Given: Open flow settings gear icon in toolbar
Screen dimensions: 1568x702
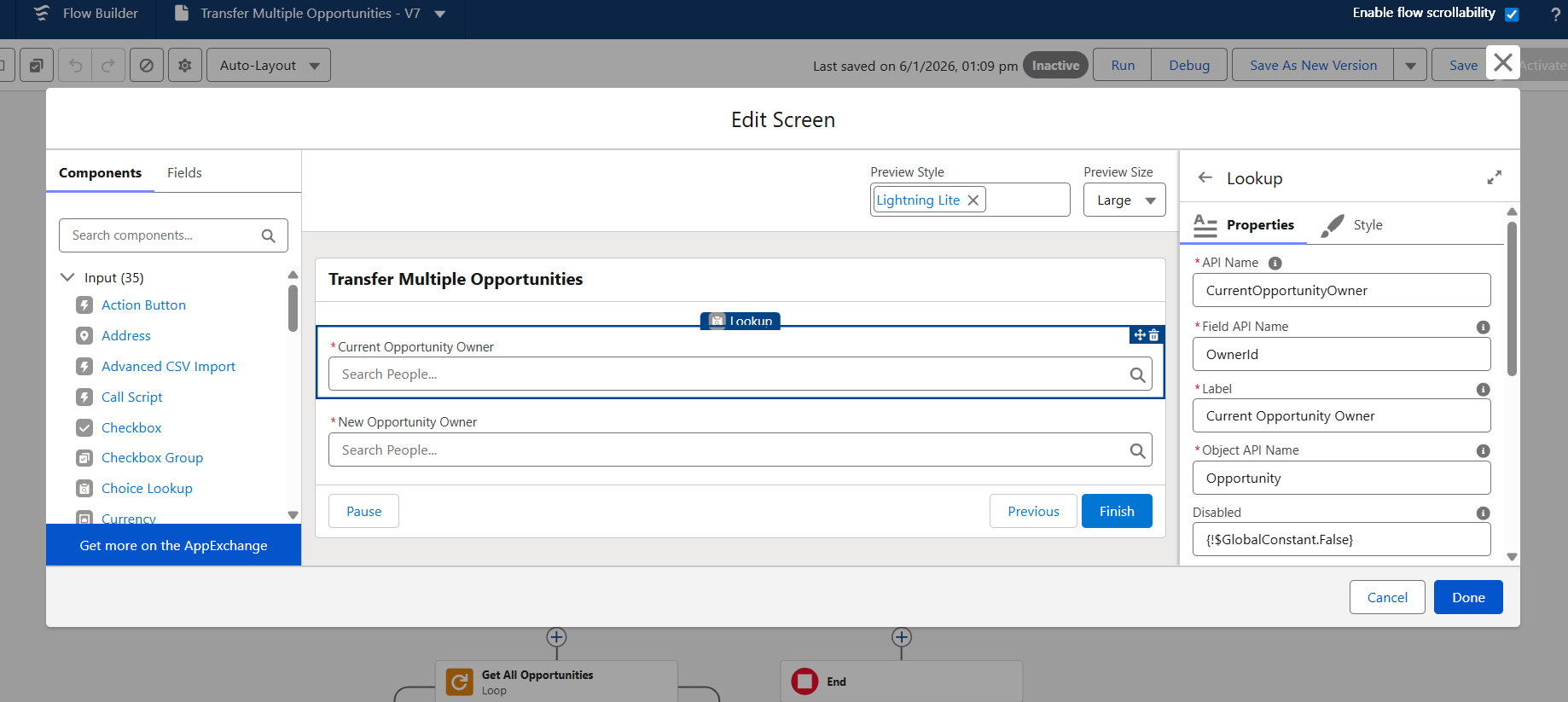Looking at the screenshot, I should coord(185,66).
